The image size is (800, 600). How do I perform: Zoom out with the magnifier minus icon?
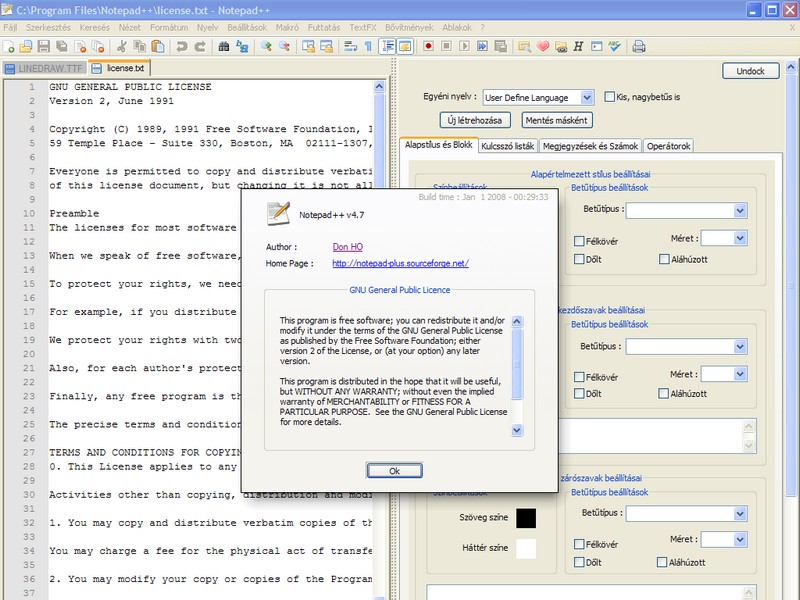point(284,47)
